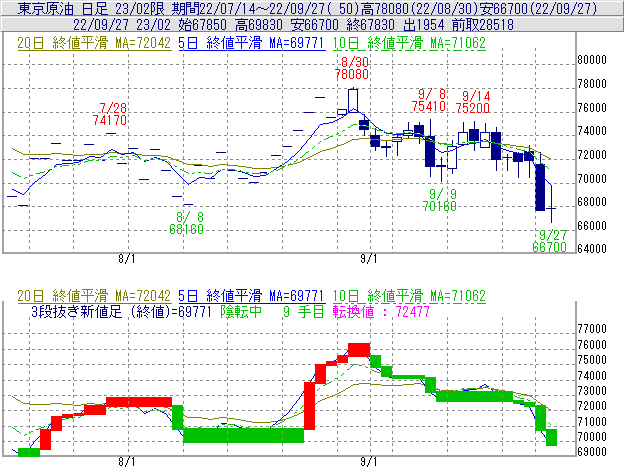Screen dimensions: 624x475
Task: Click the 9/8 75410 high annotation
Action: tap(429, 100)
